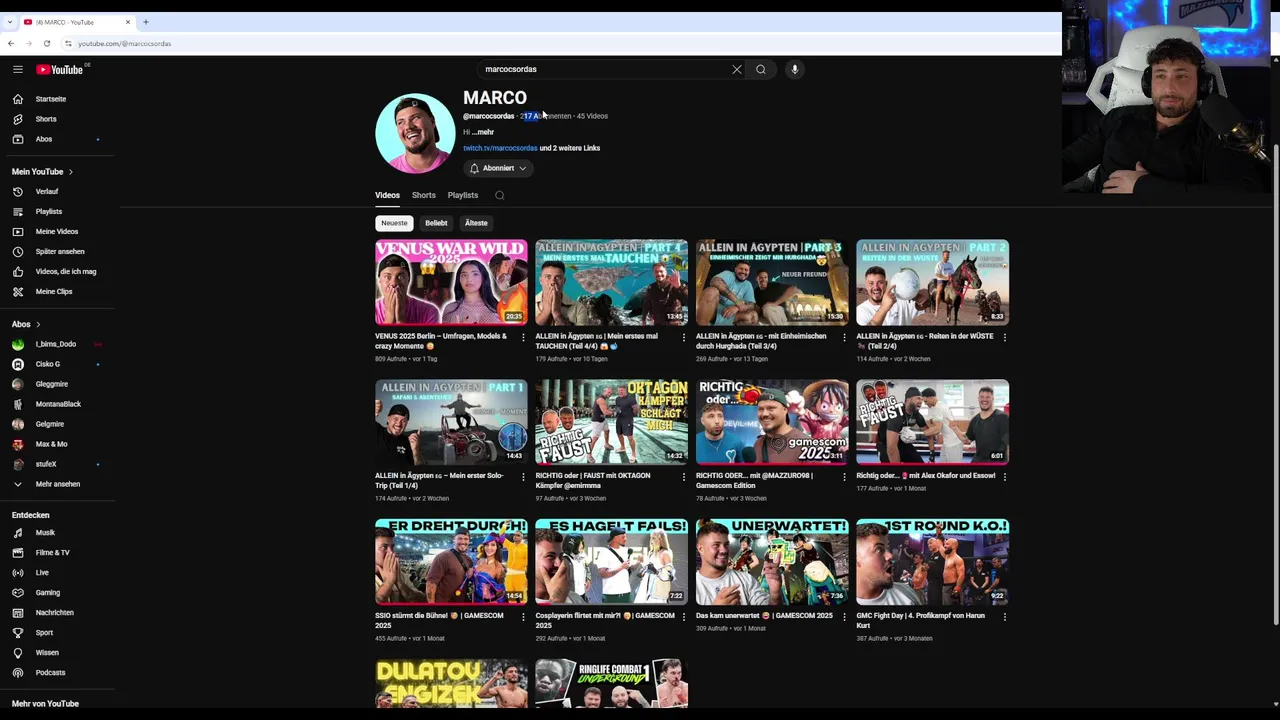Open OKTAGON Kämpfer thumbnail
Viewport: 1280px width, 720px height.
point(612,422)
